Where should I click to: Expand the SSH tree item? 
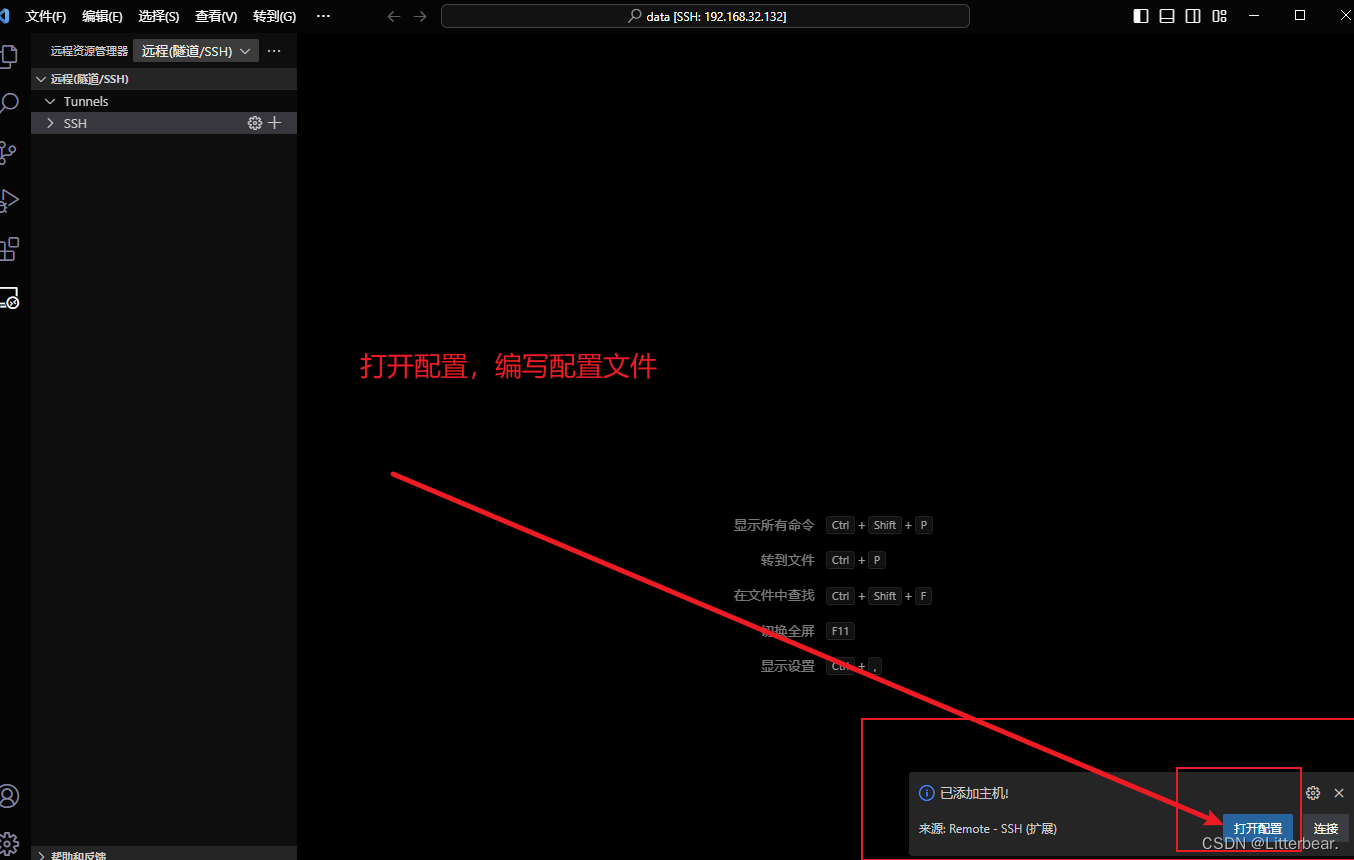pos(50,122)
